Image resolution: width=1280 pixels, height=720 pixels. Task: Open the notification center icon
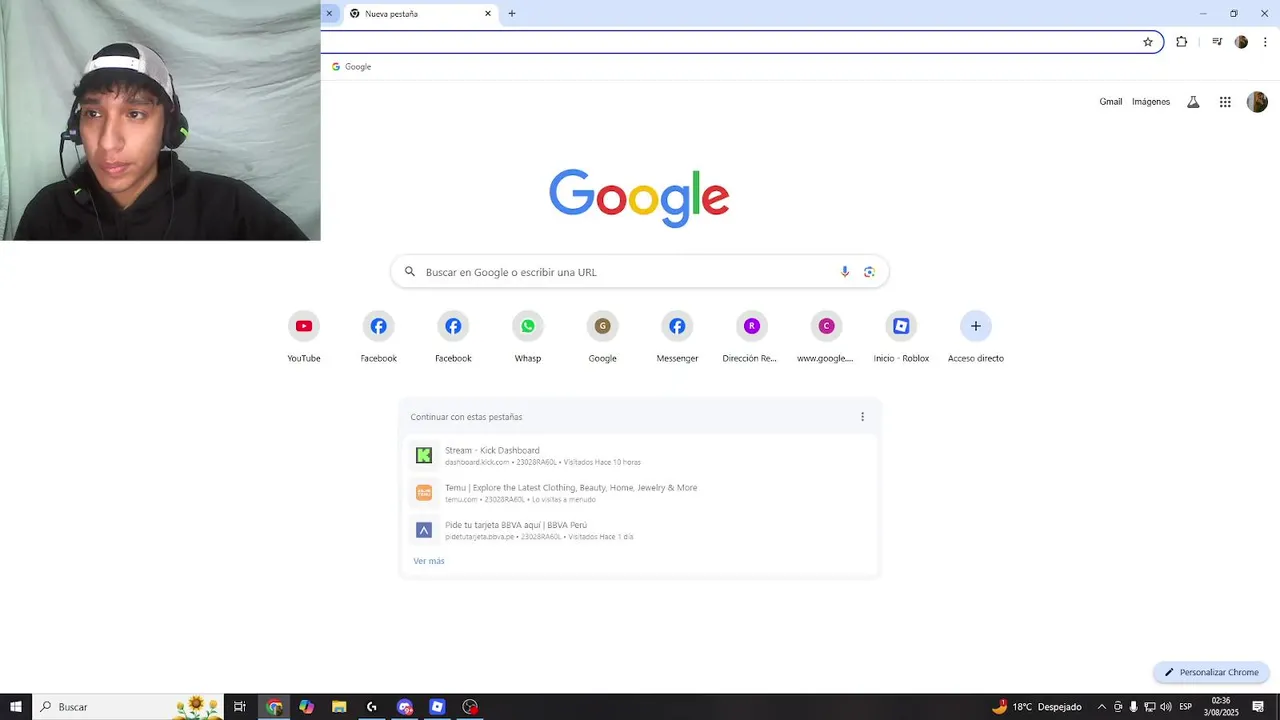(1258, 707)
